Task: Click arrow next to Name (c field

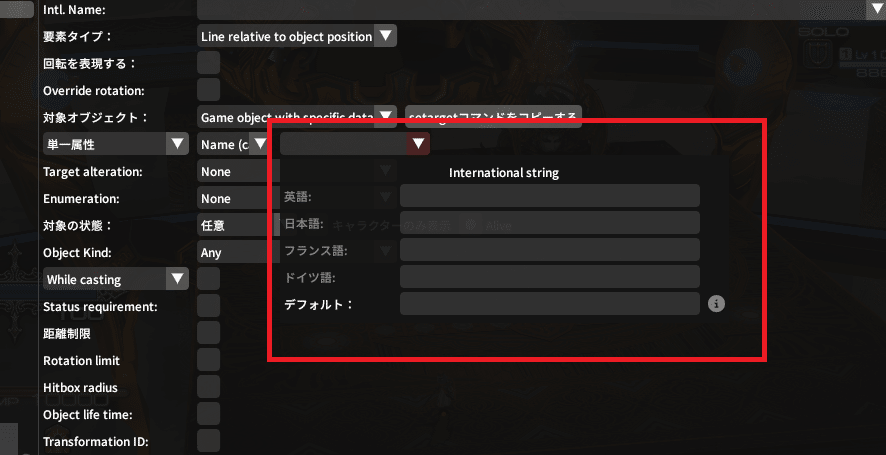Action: tap(260, 144)
